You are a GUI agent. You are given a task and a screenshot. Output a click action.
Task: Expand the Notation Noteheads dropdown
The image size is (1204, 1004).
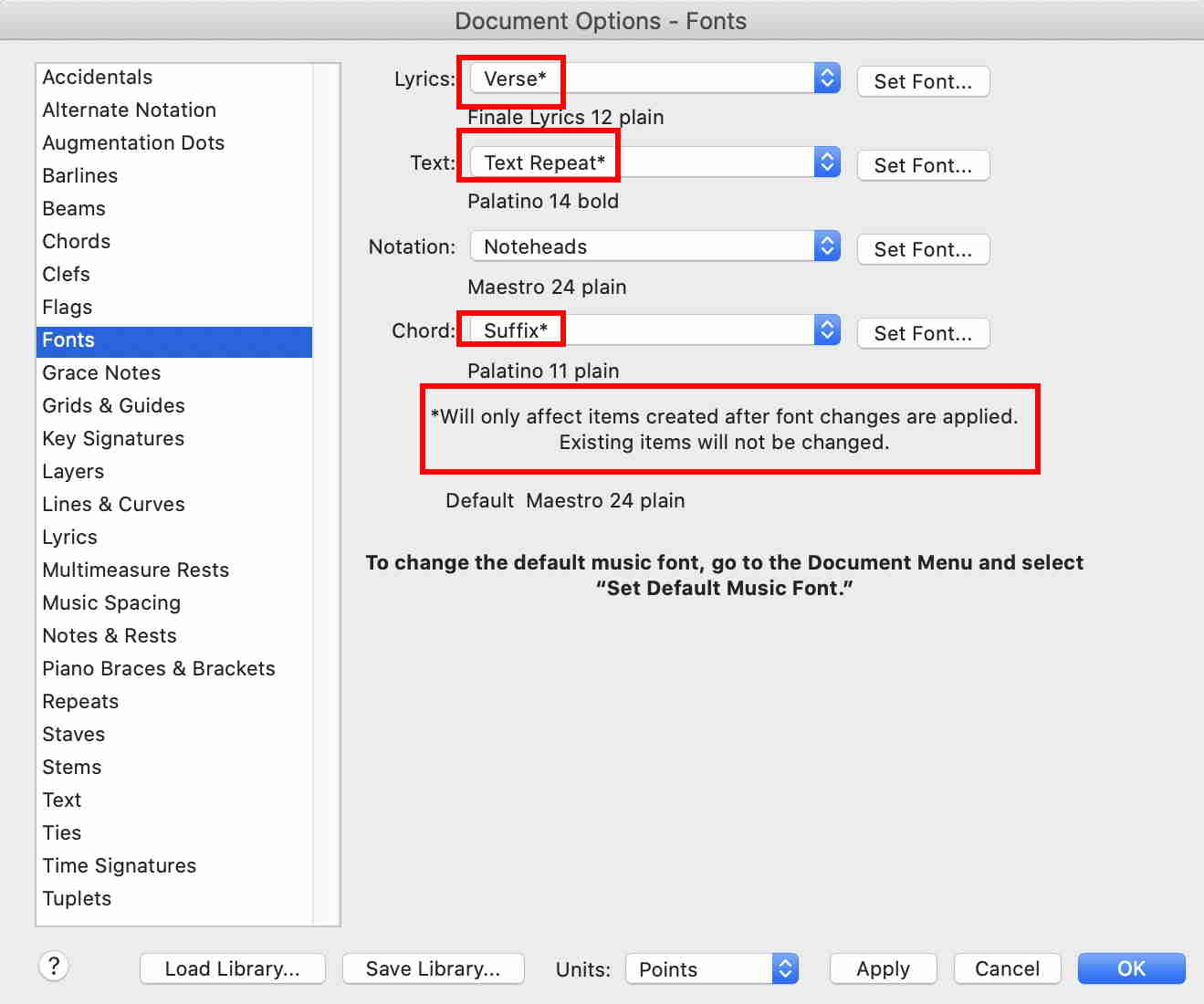point(654,246)
